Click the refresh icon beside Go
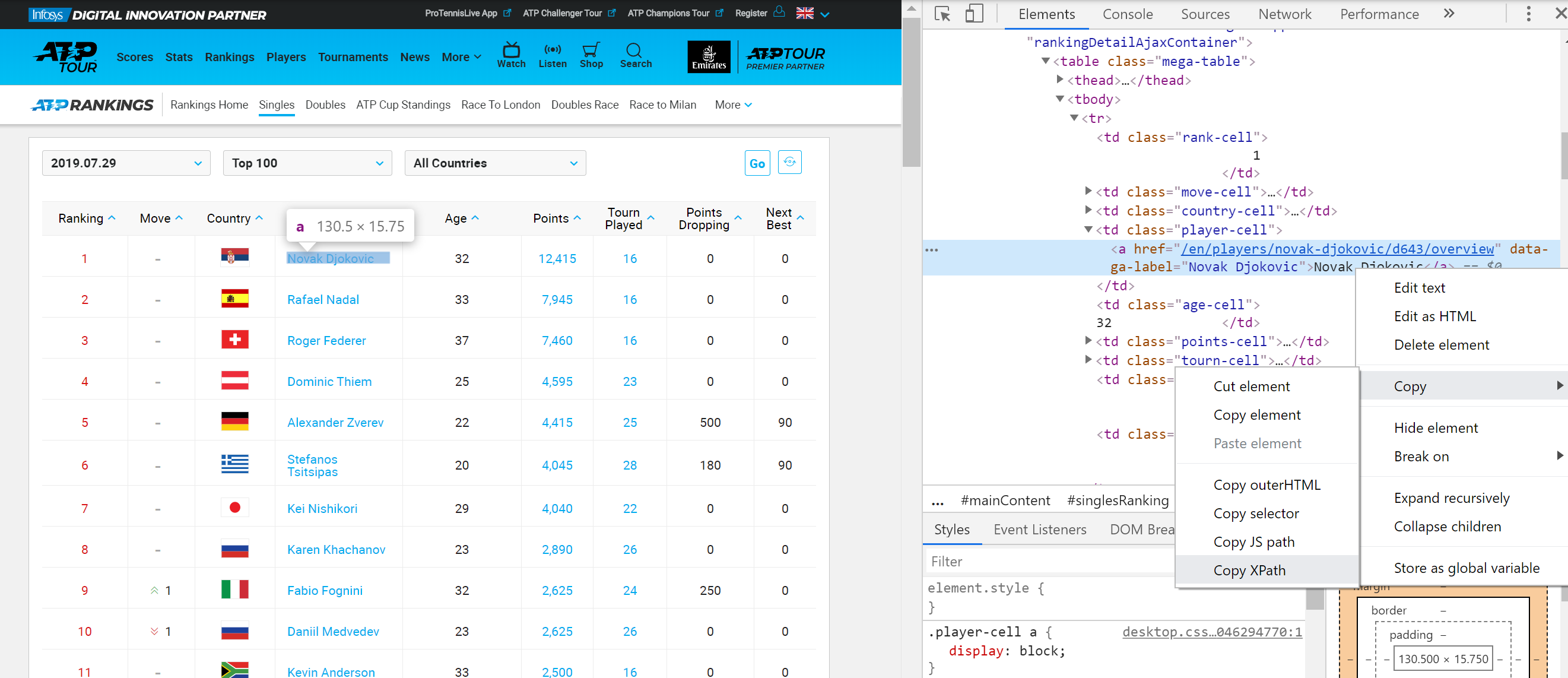Viewport: 1568px width, 678px height. 789,162
